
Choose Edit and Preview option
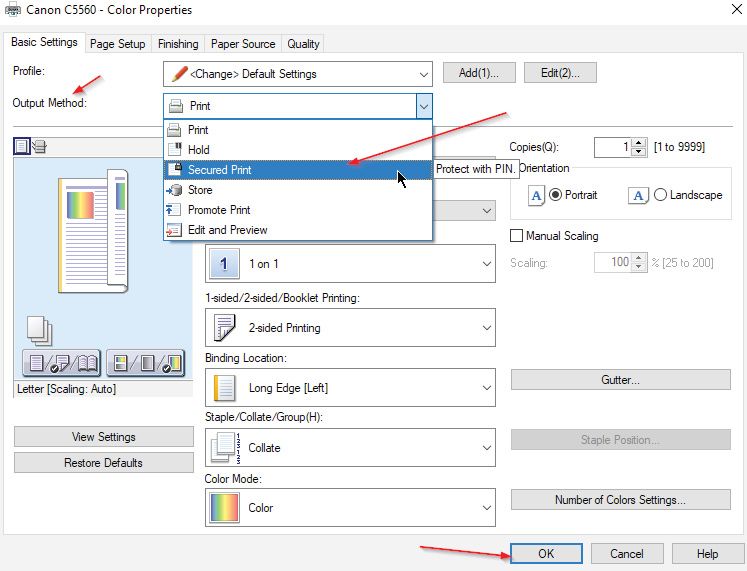pos(298,230)
